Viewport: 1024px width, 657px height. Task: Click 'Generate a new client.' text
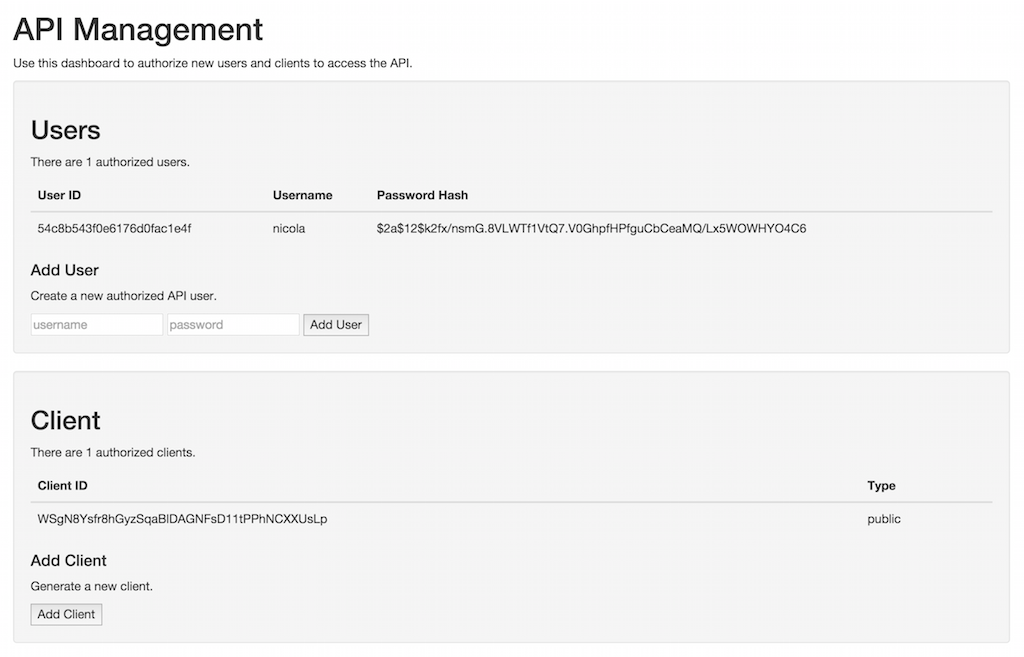(x=91, y=586)
